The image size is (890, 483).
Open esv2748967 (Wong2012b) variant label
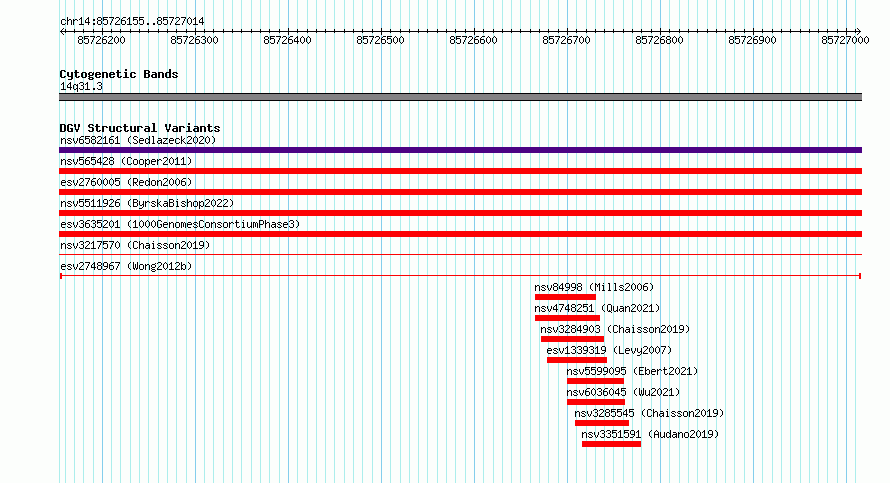point(126,266)
